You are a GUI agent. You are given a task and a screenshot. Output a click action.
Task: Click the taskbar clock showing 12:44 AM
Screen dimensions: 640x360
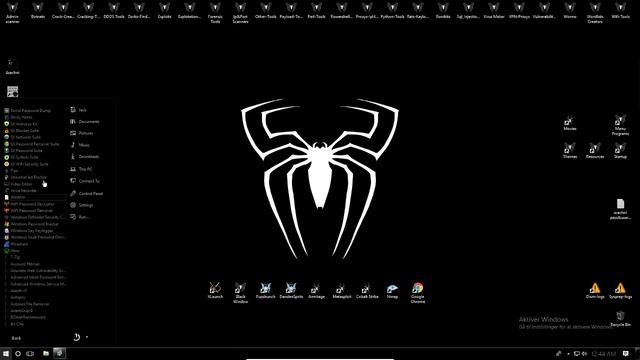pyautogui.click(x=604, y=353)
